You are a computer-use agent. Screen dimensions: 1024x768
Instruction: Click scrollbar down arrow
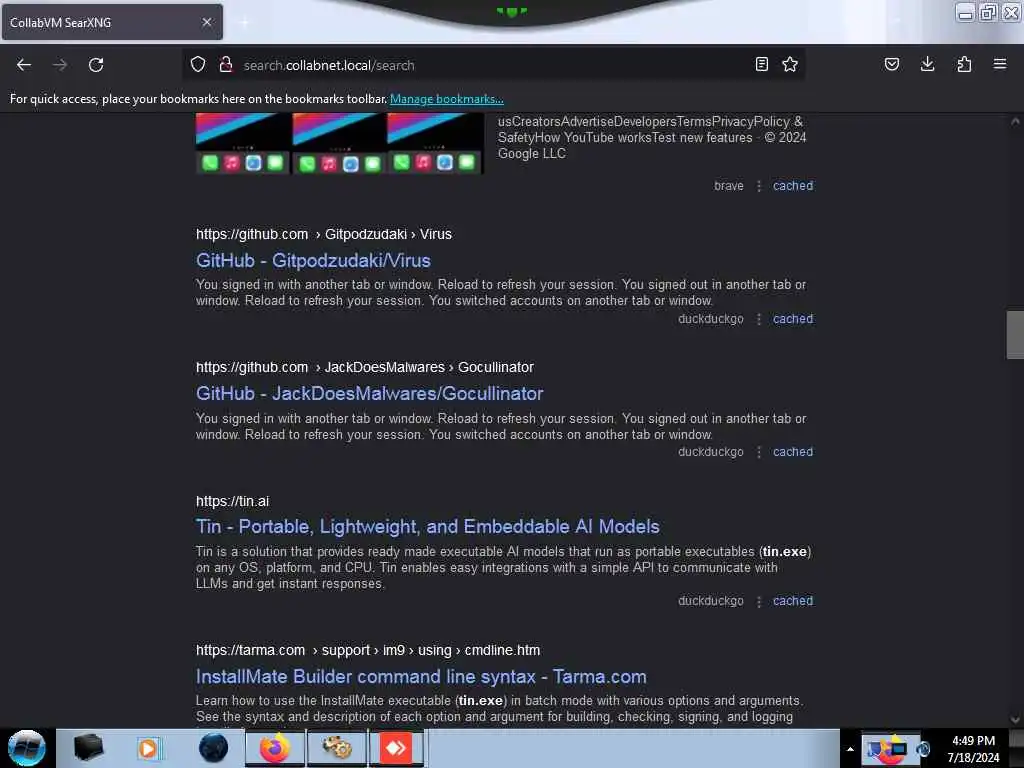click(x=1015, y=719)
